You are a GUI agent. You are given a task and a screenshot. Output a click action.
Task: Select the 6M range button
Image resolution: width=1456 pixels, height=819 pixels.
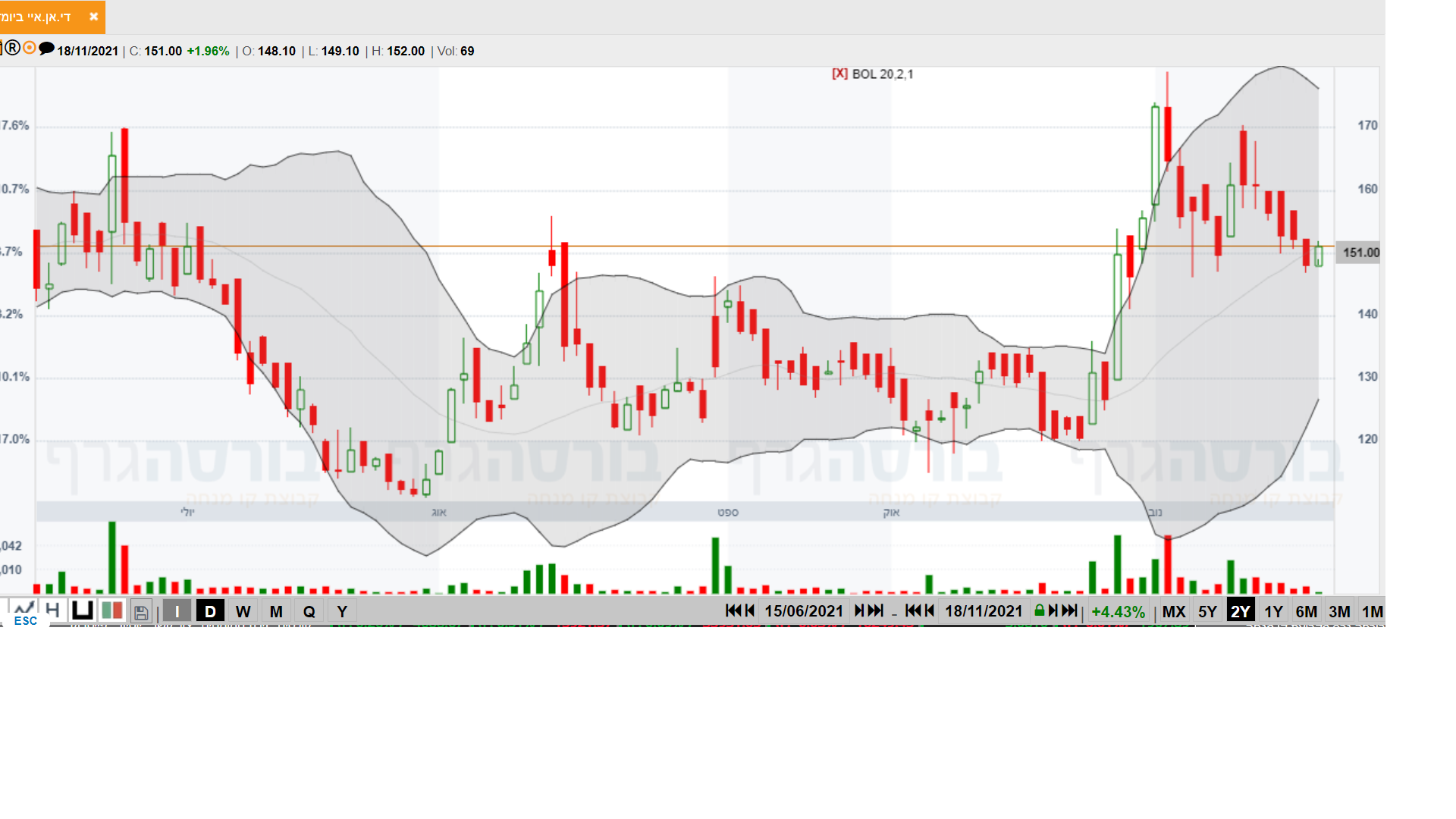[x=1306, y=612]
